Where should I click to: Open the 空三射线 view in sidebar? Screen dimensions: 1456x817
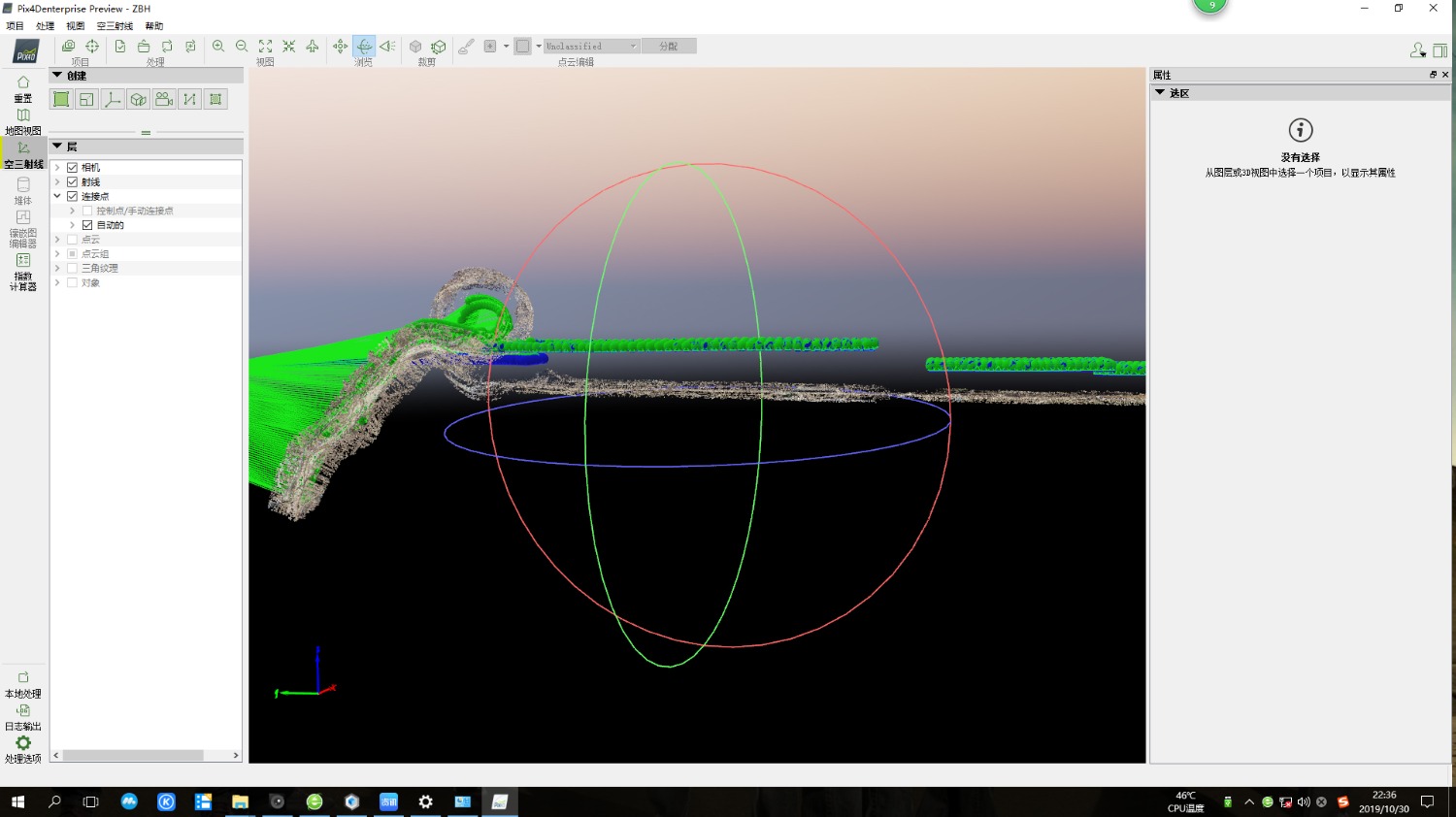click(23, 155)
